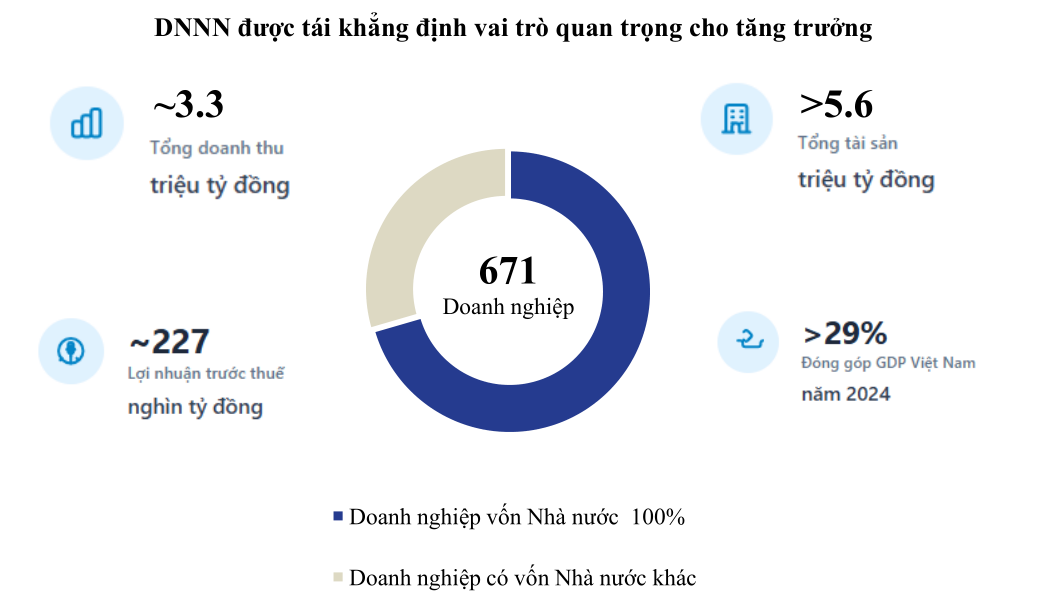Click 'Doanh nghiệp có vốn Nhà nước khác' legend
Image resolution: width=1056 pixels, height=606 pixels.
tap(522, 577)
